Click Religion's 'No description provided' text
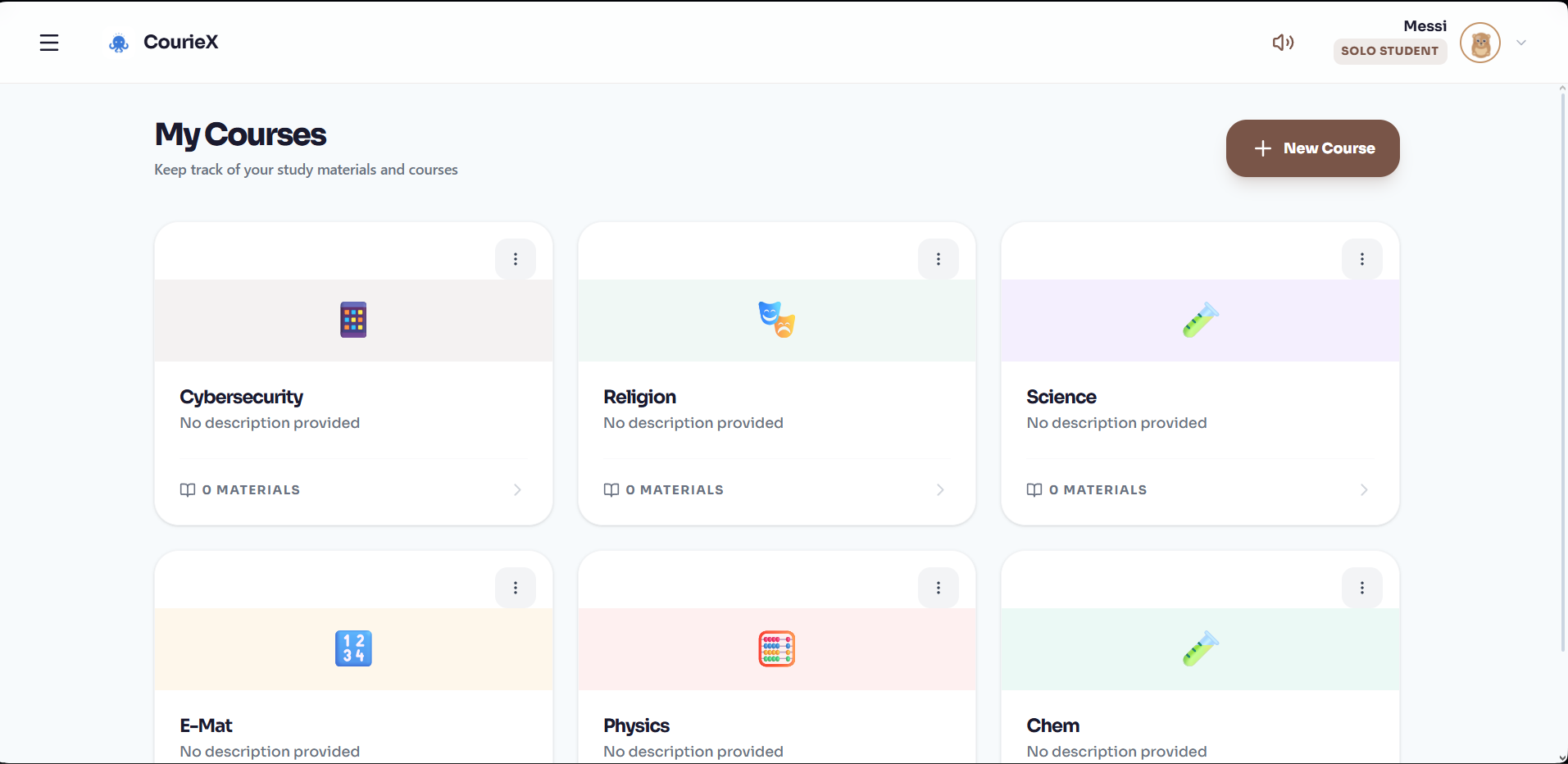The width and height of the screenshot is (1568, 764). tap(693, 423)
